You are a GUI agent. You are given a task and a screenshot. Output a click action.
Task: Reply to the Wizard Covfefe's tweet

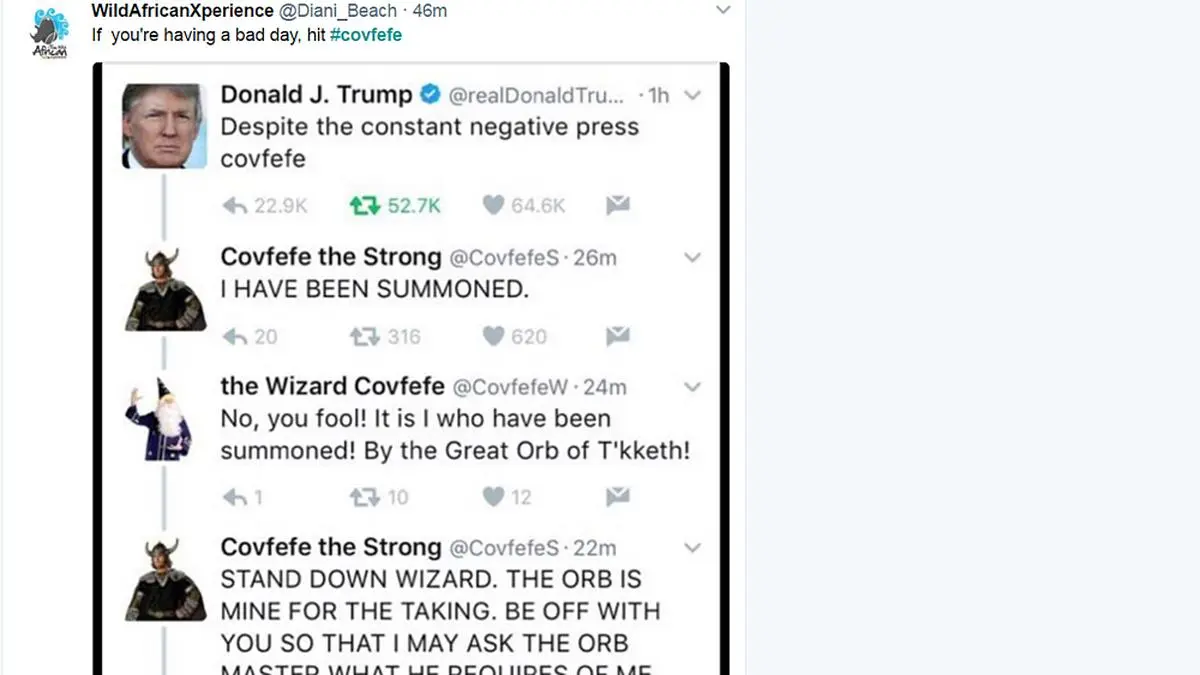[234, 497]
